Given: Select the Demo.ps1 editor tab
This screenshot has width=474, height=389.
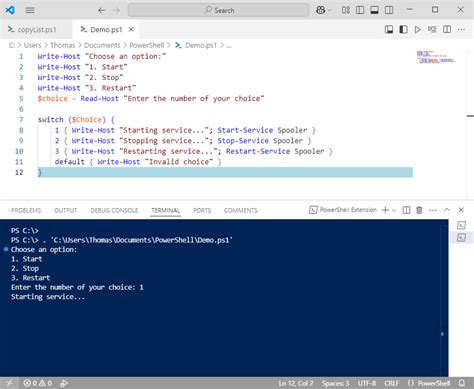Looking at the screenshot, I should 106,29.
